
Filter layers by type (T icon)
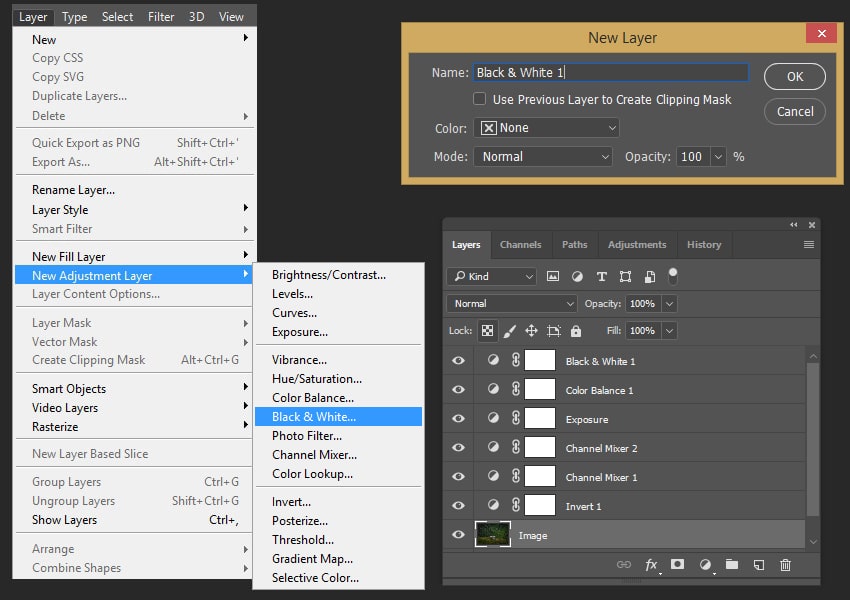click(x=601, y=276)
